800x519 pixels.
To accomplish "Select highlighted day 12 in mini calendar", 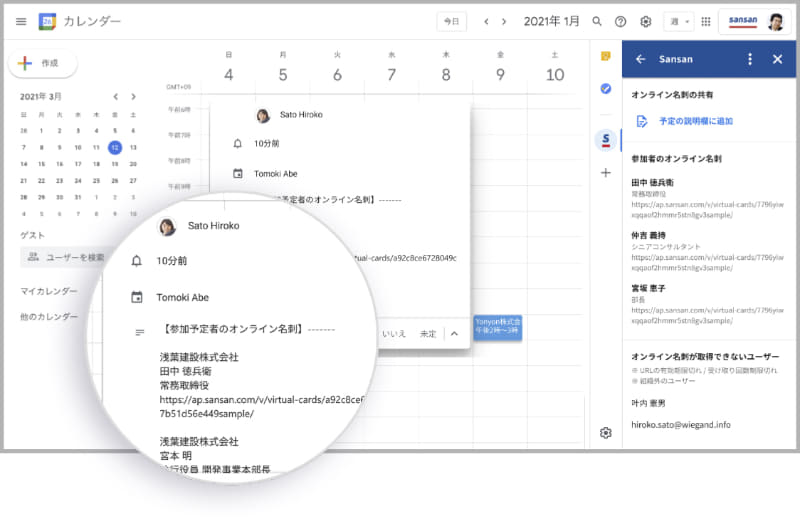I will click(x=115, y=147).
